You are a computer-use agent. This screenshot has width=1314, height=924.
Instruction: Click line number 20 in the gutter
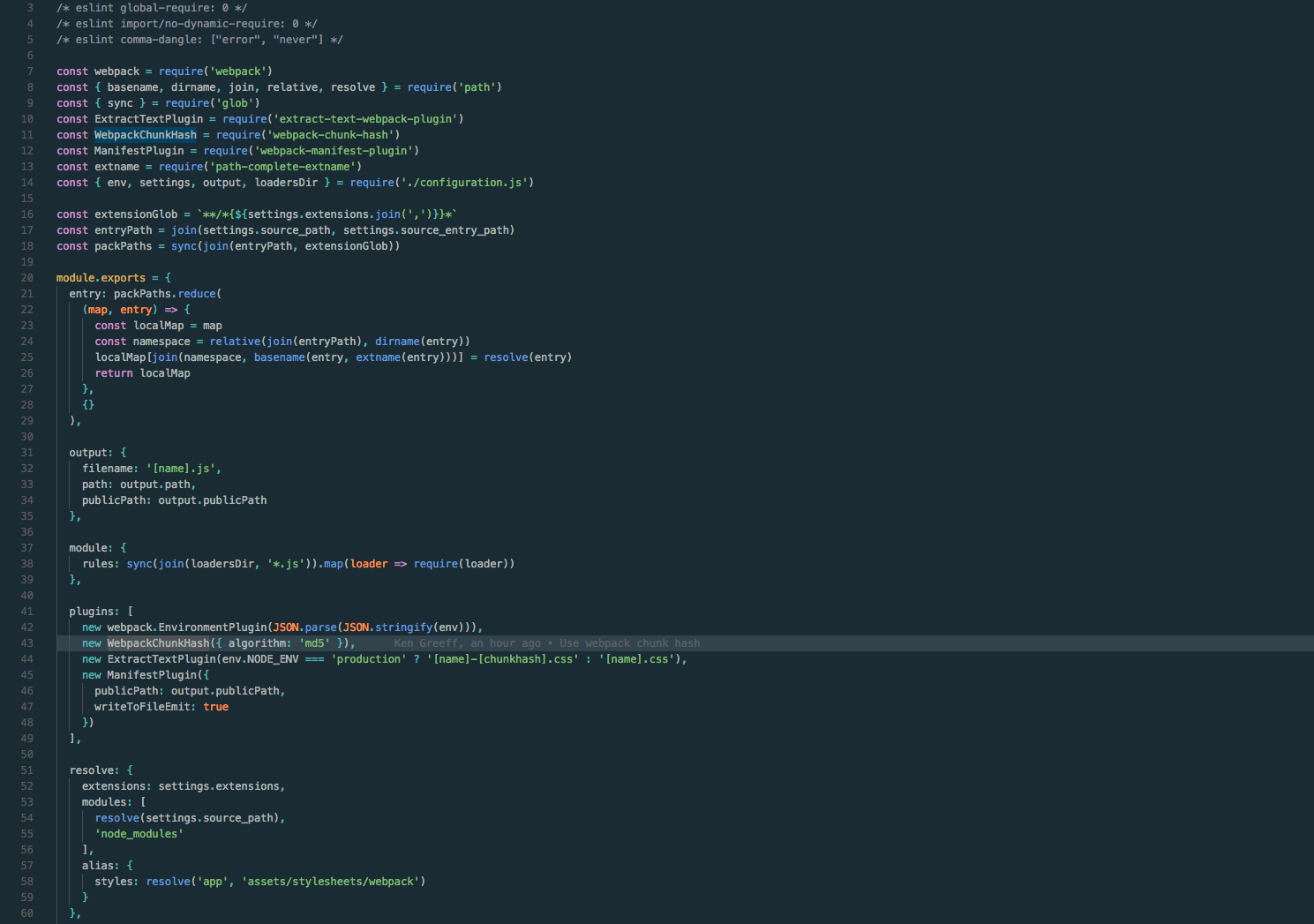click(26, 277)
